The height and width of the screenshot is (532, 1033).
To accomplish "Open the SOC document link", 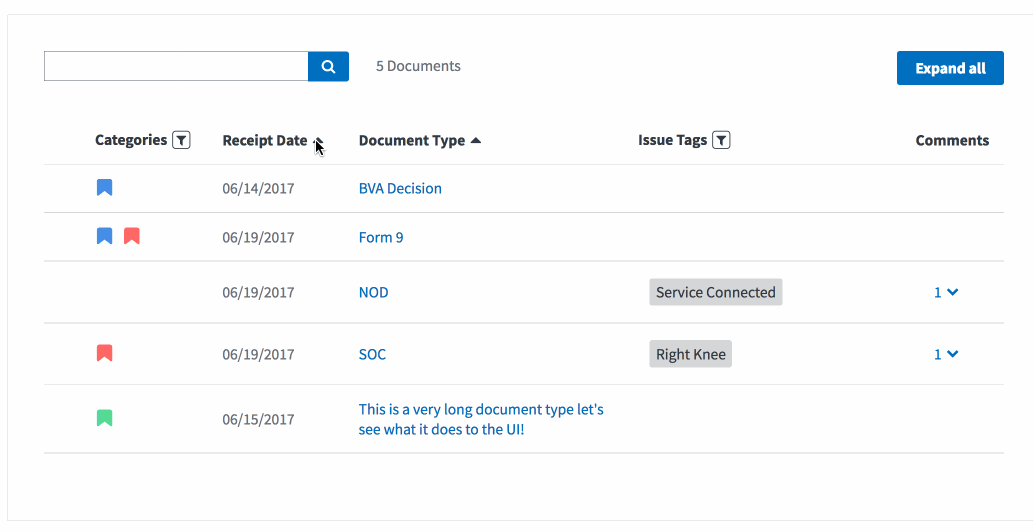I will point(372,354).
